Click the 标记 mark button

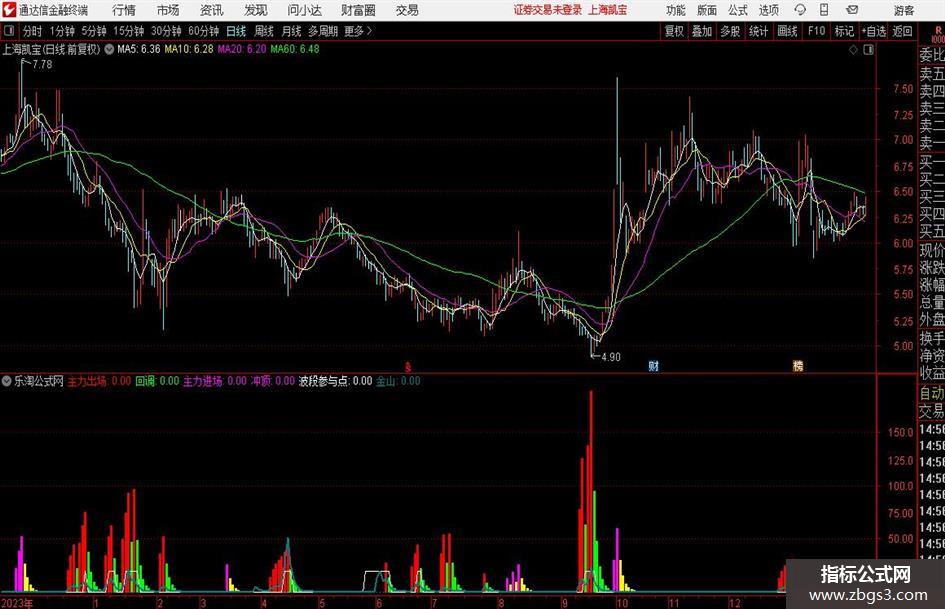[x=844, y=31]
